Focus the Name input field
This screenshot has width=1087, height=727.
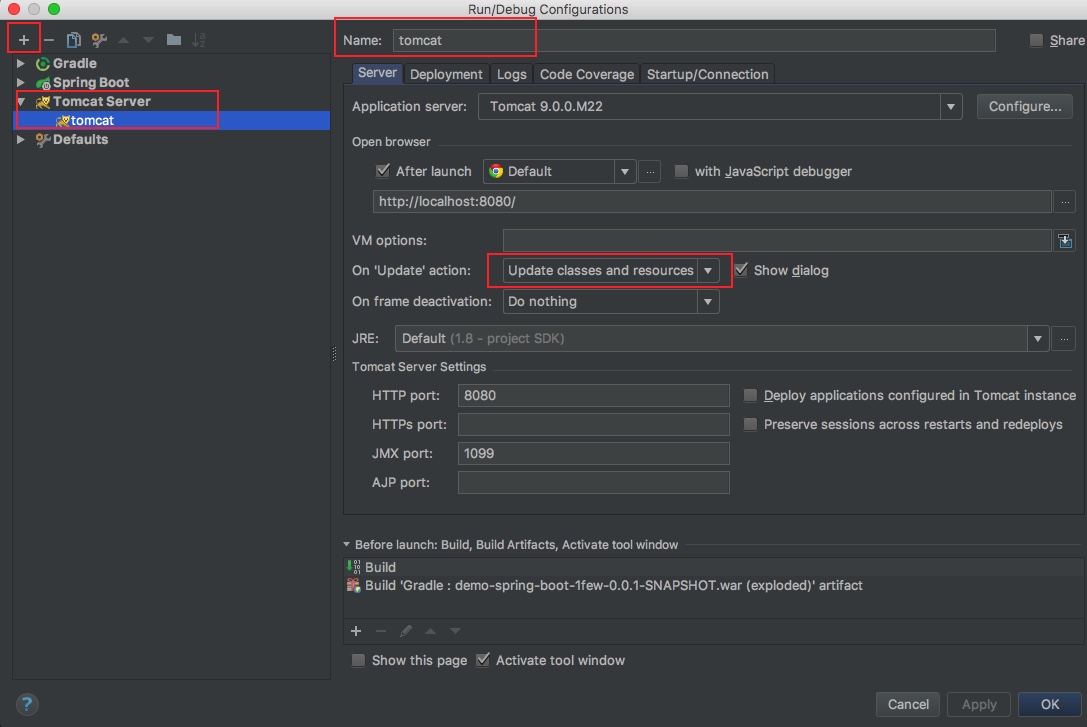click(x=694, y=40)
